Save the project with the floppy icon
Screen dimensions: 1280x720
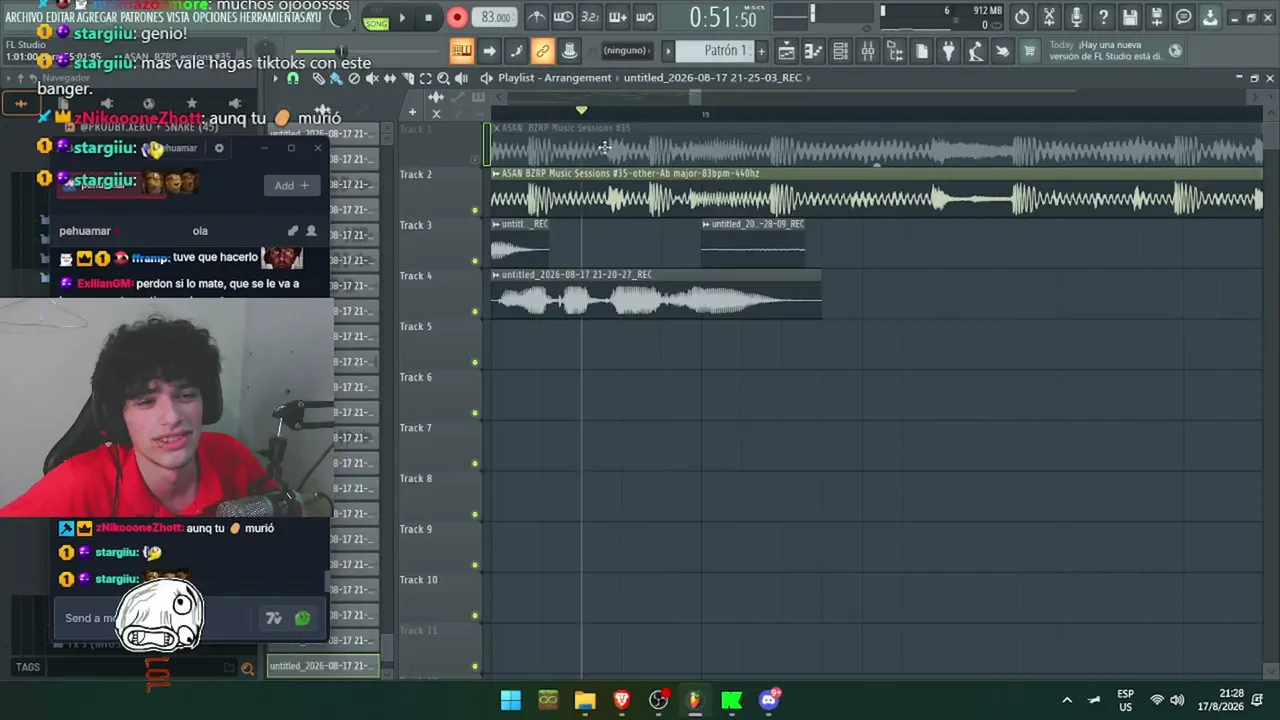click(1130, 17)
